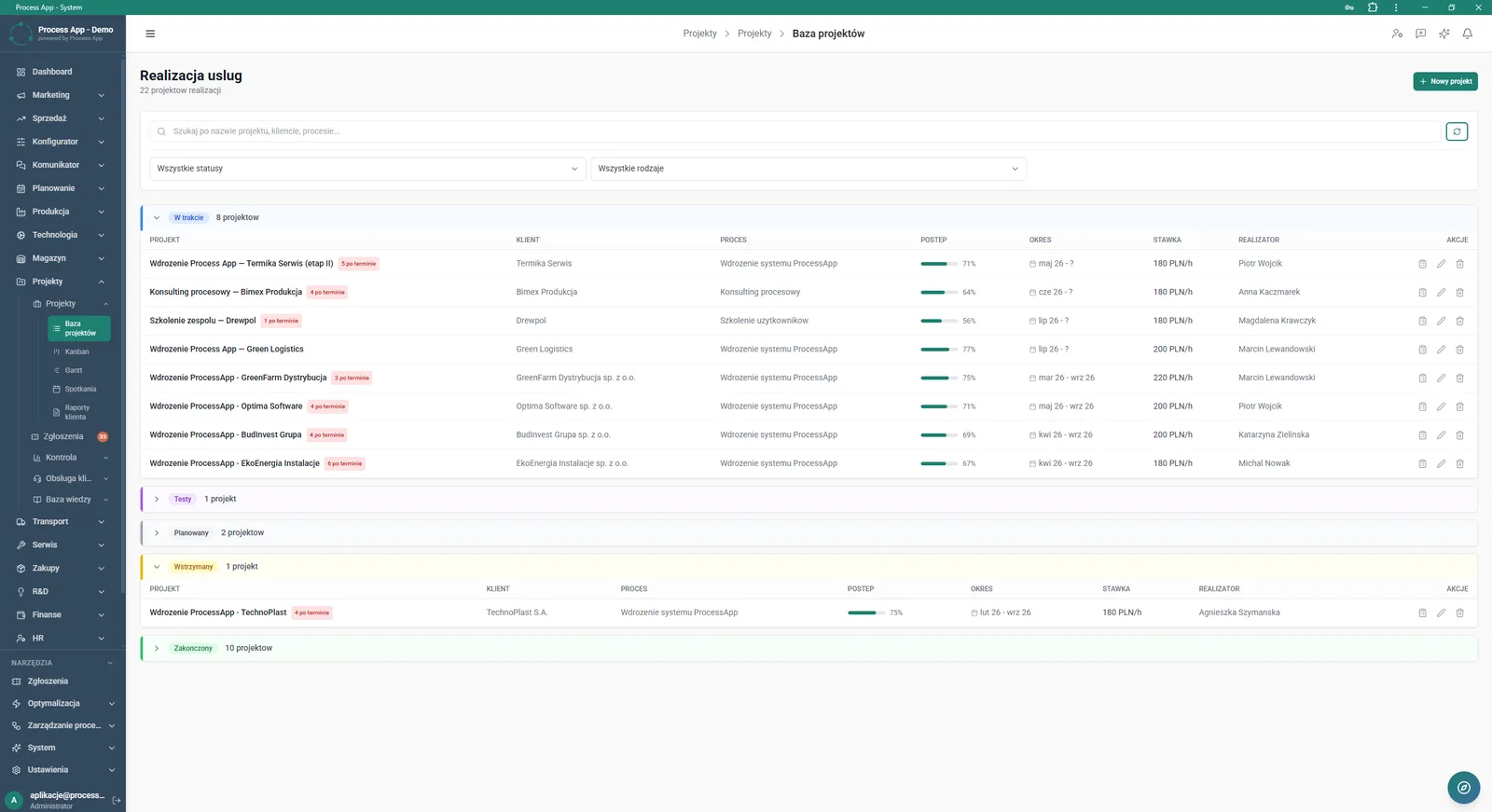This screenshot has width=1492, height=812.
Task: Go to first Projekty breadcrumb
Action: tap(699, 34)
